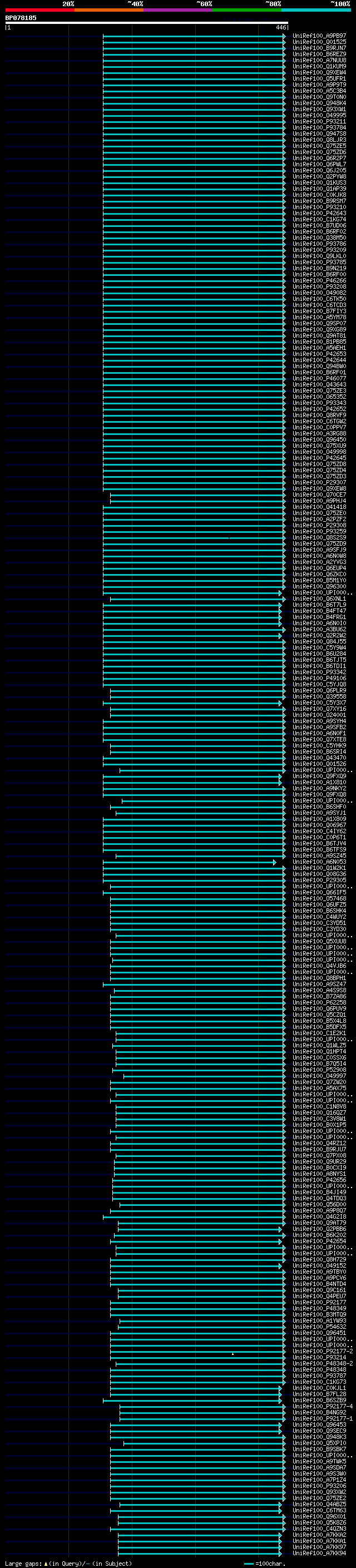Select hit label UniRef100_A9NKY2
This screenshot has height=1568, width=356.
(x=319, y=788)
